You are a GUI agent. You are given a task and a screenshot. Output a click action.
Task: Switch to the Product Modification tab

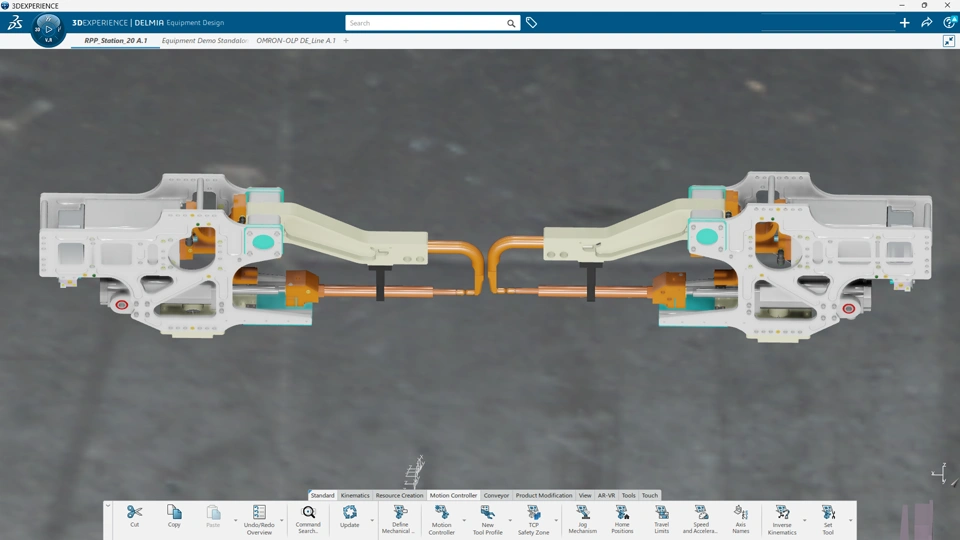pyautogui.click(x=544, y=495)
